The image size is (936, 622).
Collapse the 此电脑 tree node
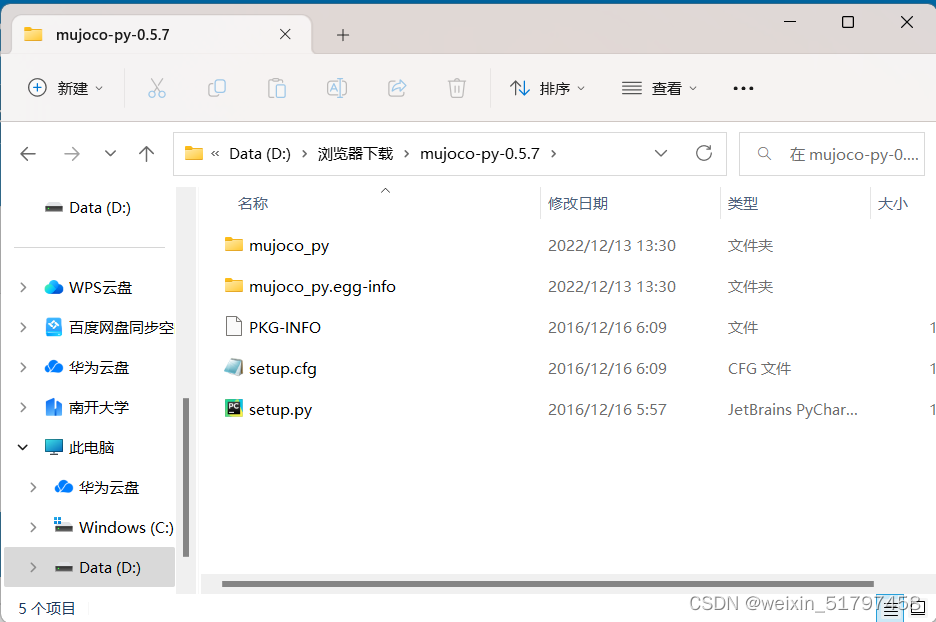(23, 447)
